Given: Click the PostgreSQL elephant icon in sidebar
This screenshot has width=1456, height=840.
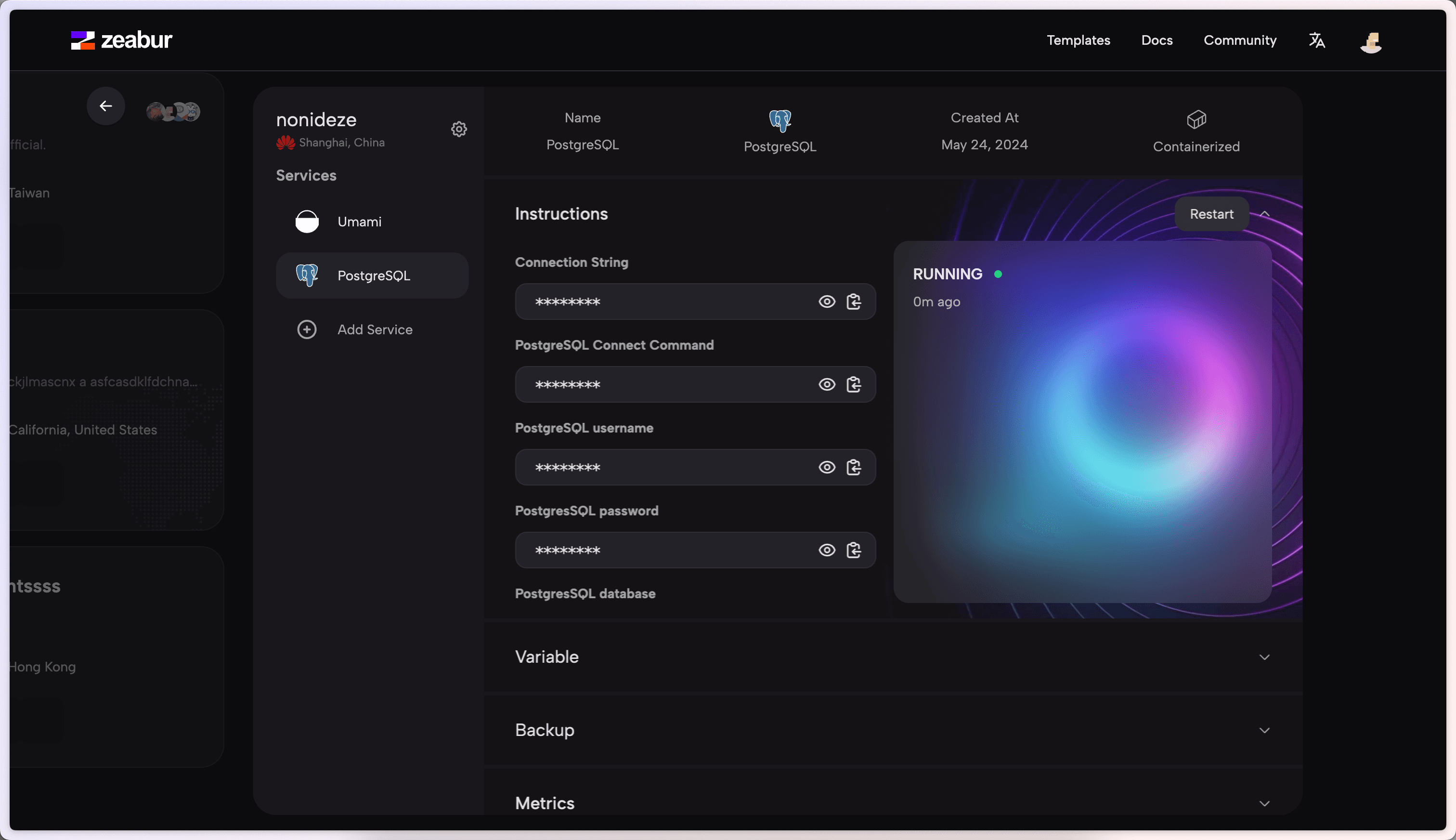Looking at the screenshot, I should [307, 275].
